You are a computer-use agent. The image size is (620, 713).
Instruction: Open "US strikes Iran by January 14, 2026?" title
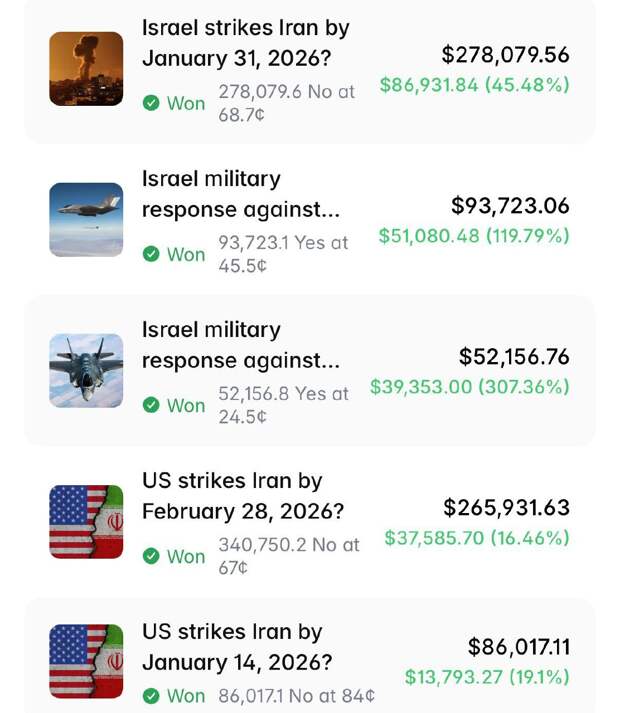point(239,647)
